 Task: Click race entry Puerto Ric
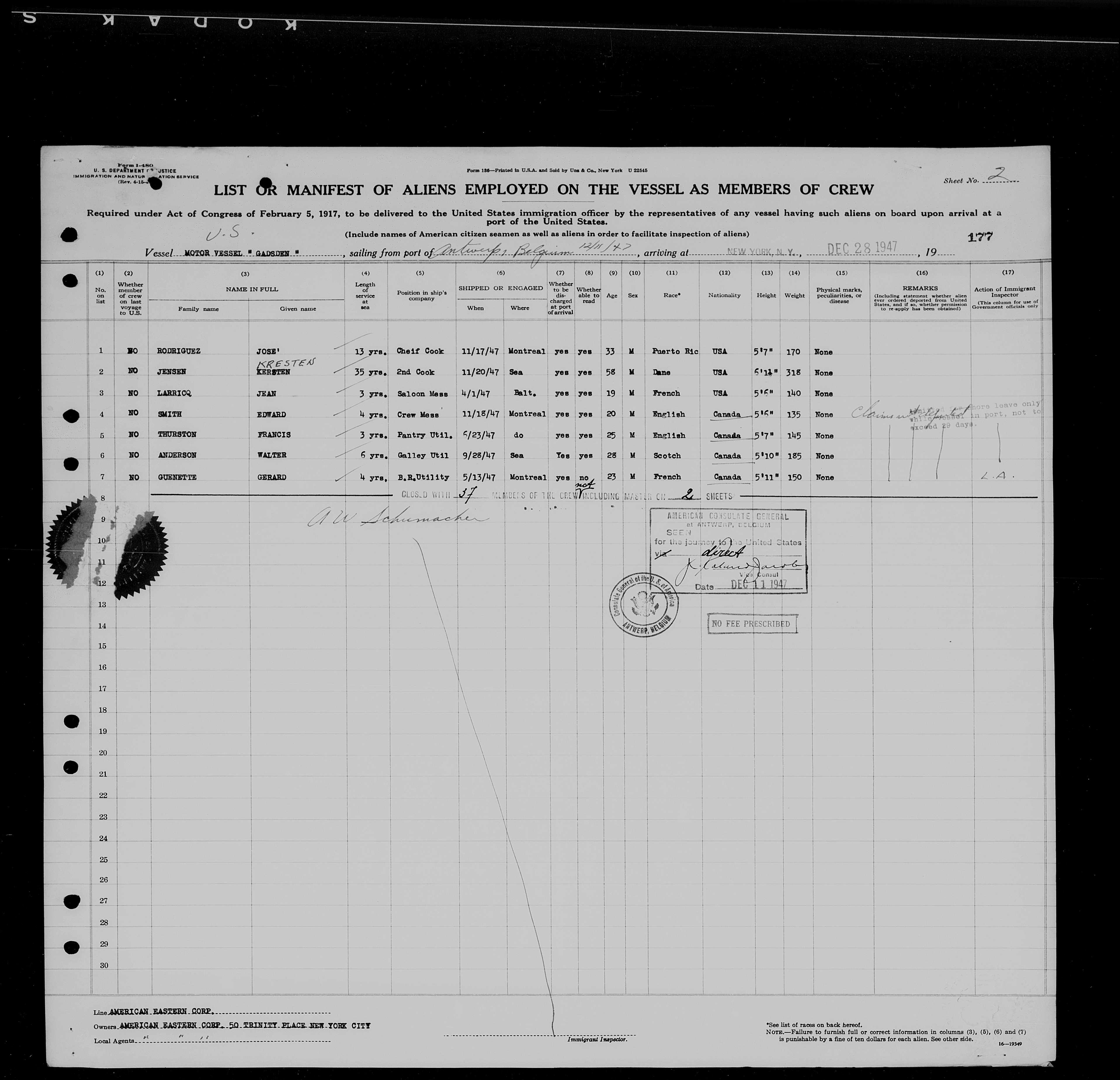pyautogui.click(x=675, y=351)
